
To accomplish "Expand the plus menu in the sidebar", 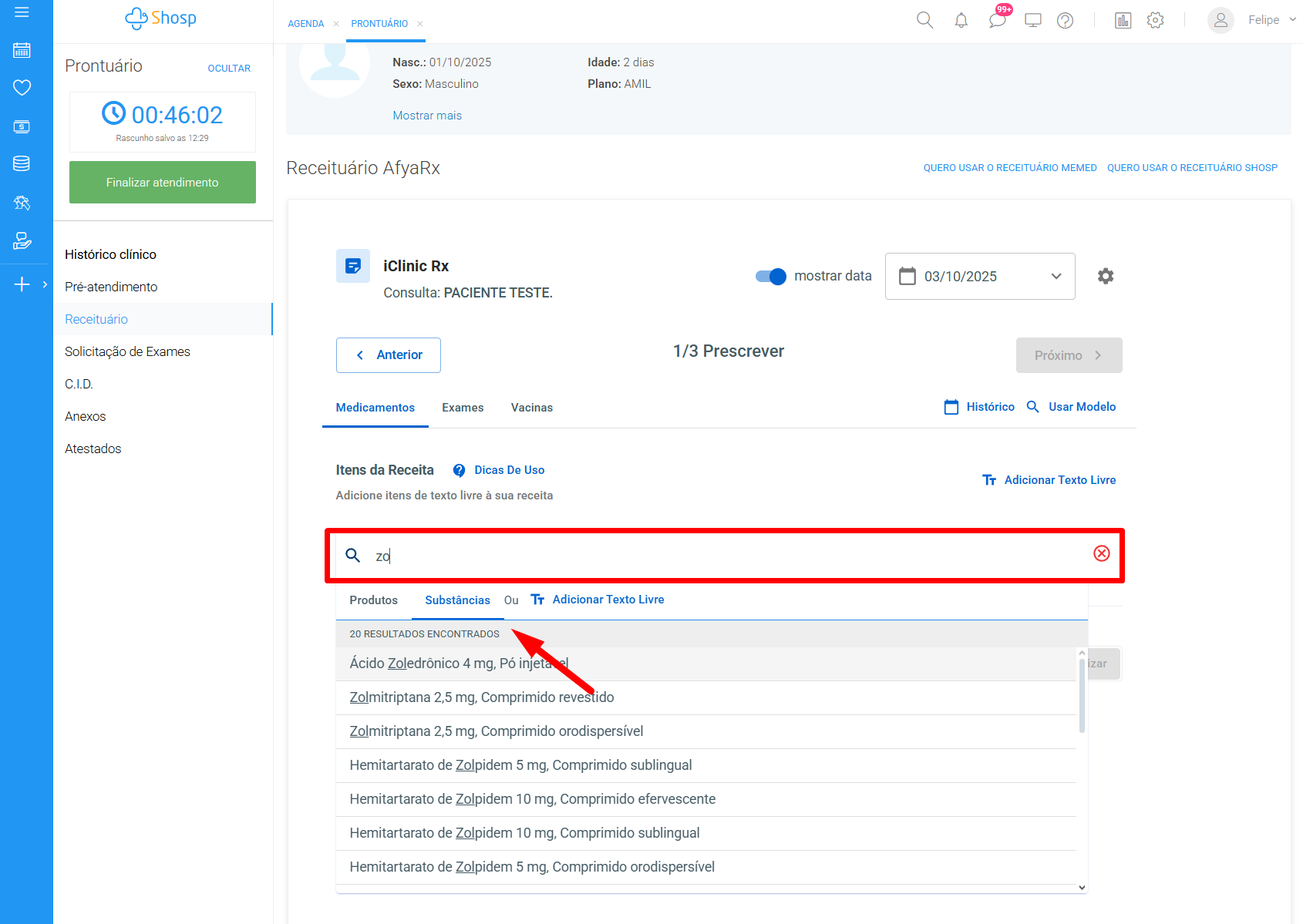I will click(x=22, y=284).
